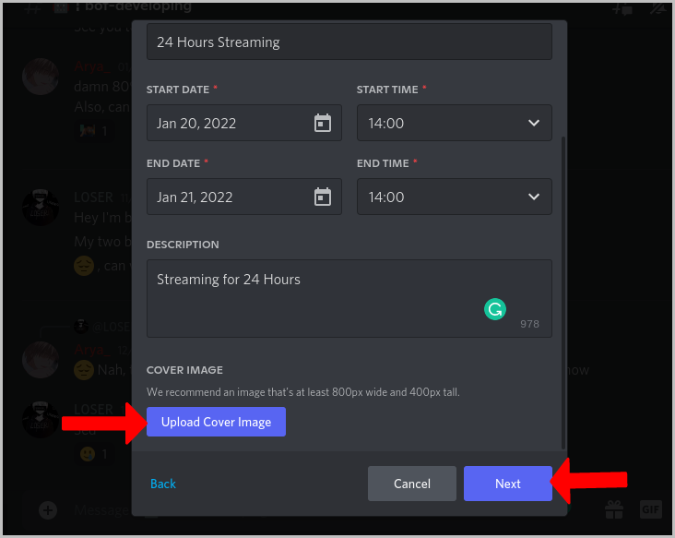Click the Start Date field Jan 20, 2022
The image size is (675, 538).
244,123
